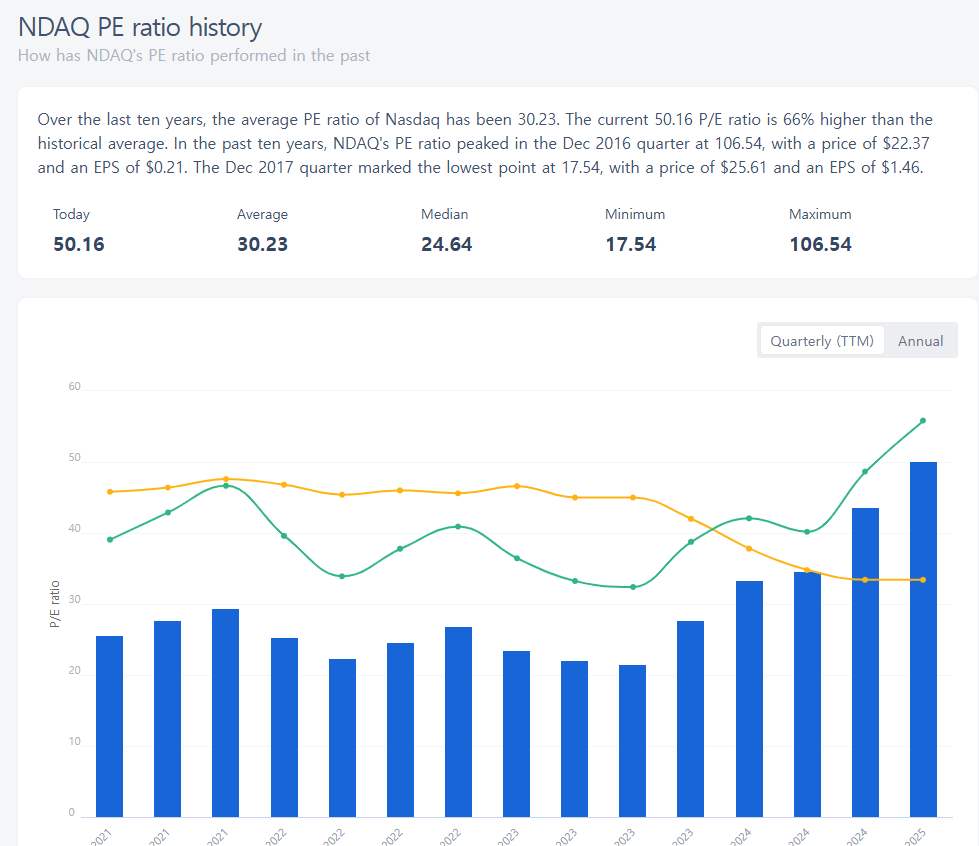The width and height of the screenshot is (979, 846).
Task: Click the 'P/E ratio' axis title
Action: (x=55, y=604)
